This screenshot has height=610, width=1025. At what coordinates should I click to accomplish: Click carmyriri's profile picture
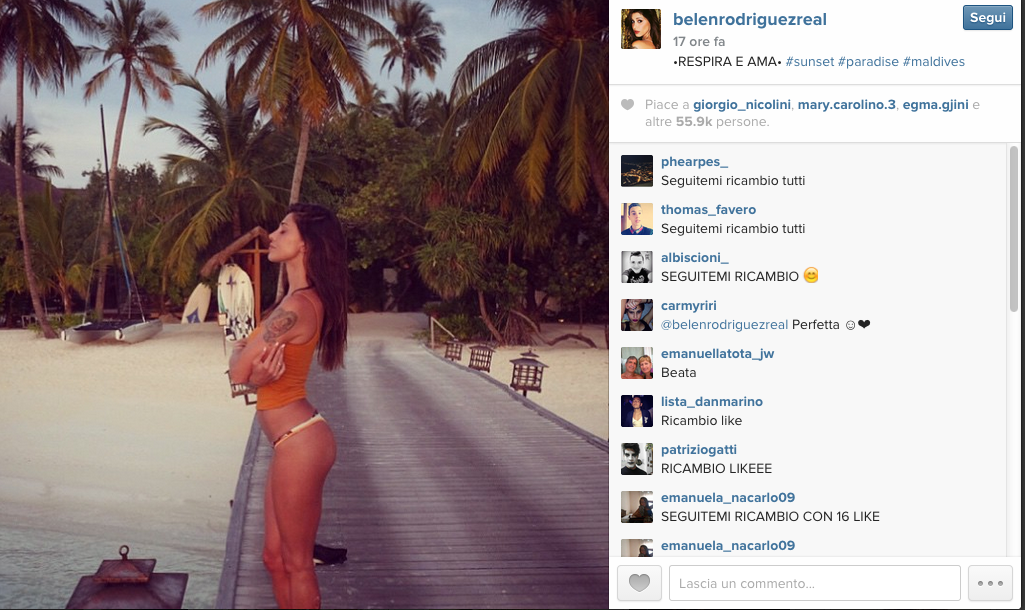coord(637,315)
